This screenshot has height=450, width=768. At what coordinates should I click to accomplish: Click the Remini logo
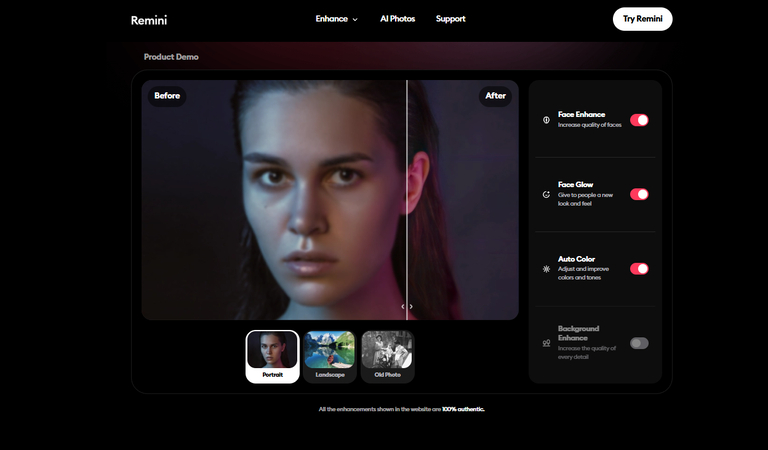[149, 20]
